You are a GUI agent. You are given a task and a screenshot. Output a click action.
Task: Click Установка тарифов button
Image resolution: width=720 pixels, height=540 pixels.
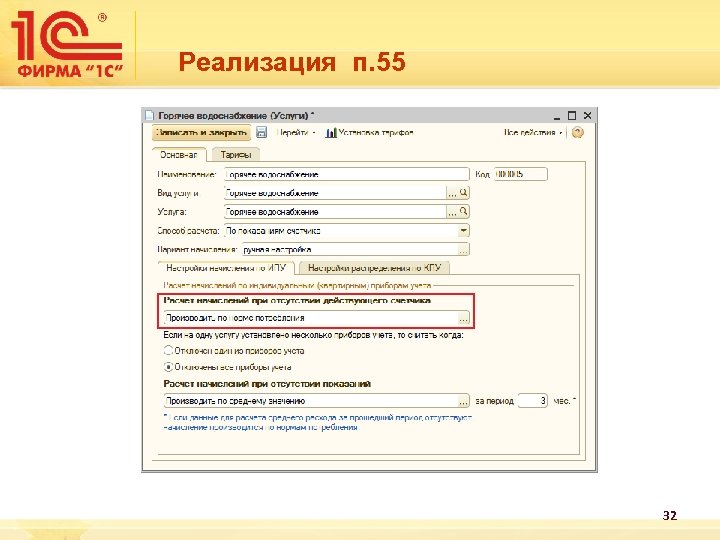370,133
